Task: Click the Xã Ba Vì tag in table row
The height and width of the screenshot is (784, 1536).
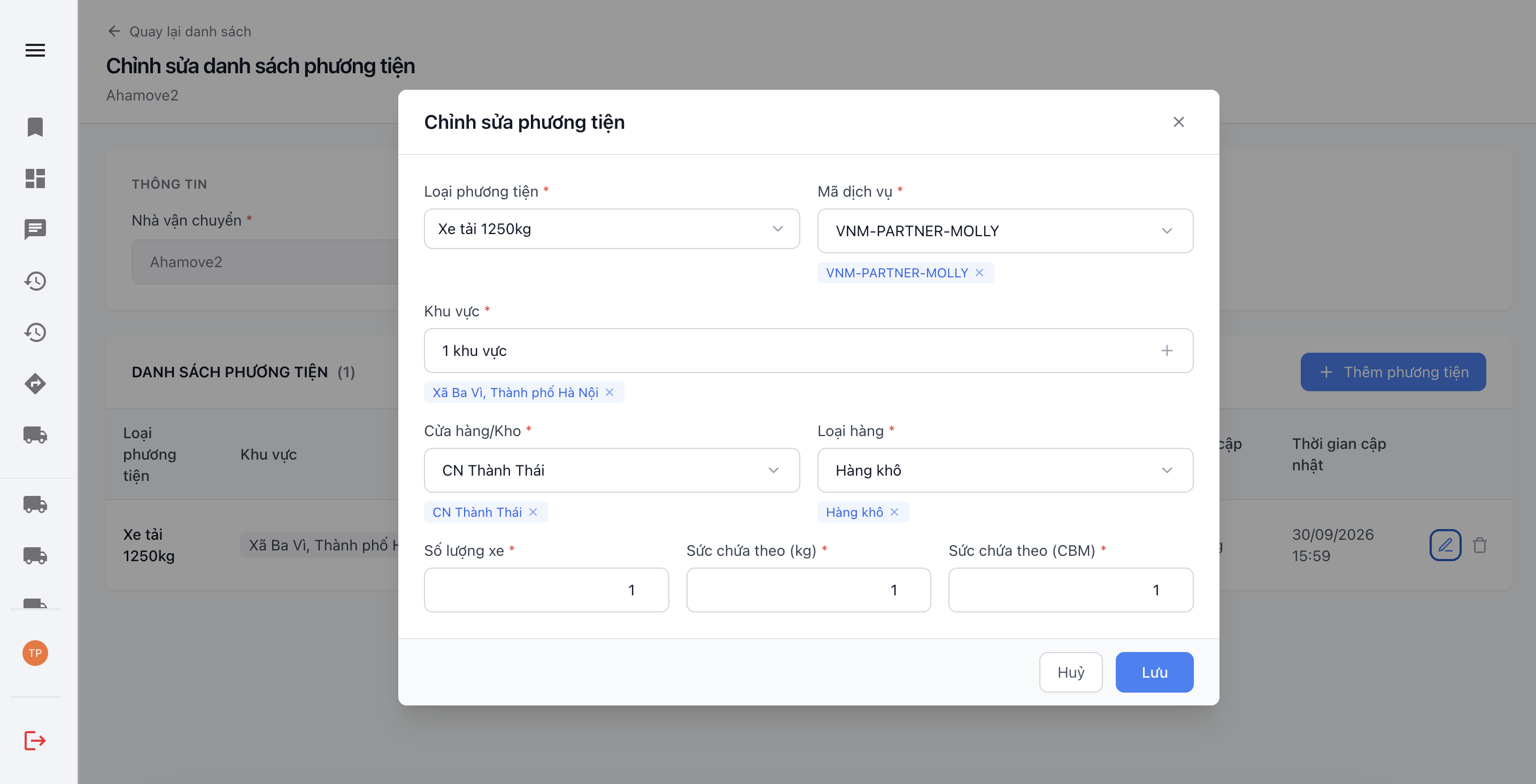Action: [x=320, y=545]
